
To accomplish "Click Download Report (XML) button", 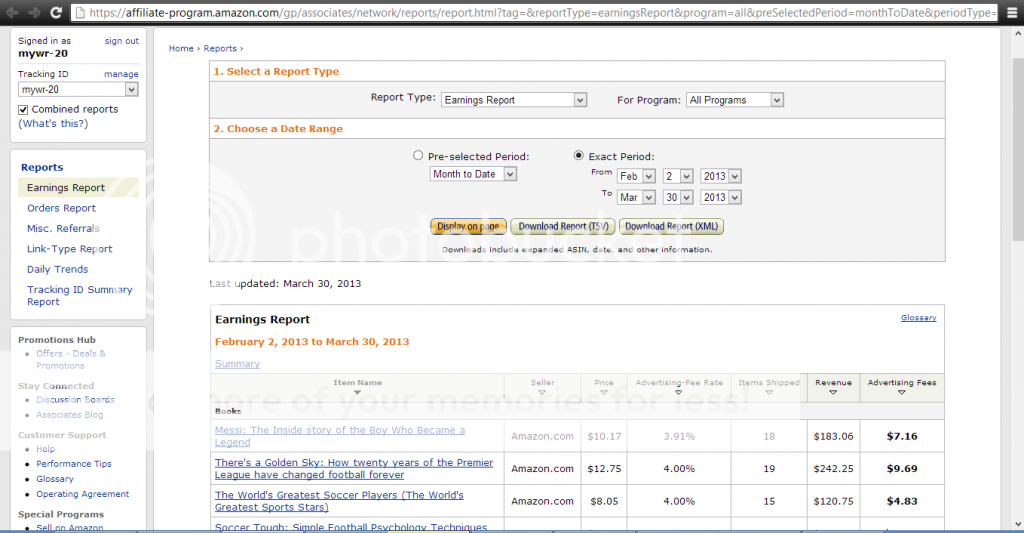I will pyautogui.click(x=671, y=227).
